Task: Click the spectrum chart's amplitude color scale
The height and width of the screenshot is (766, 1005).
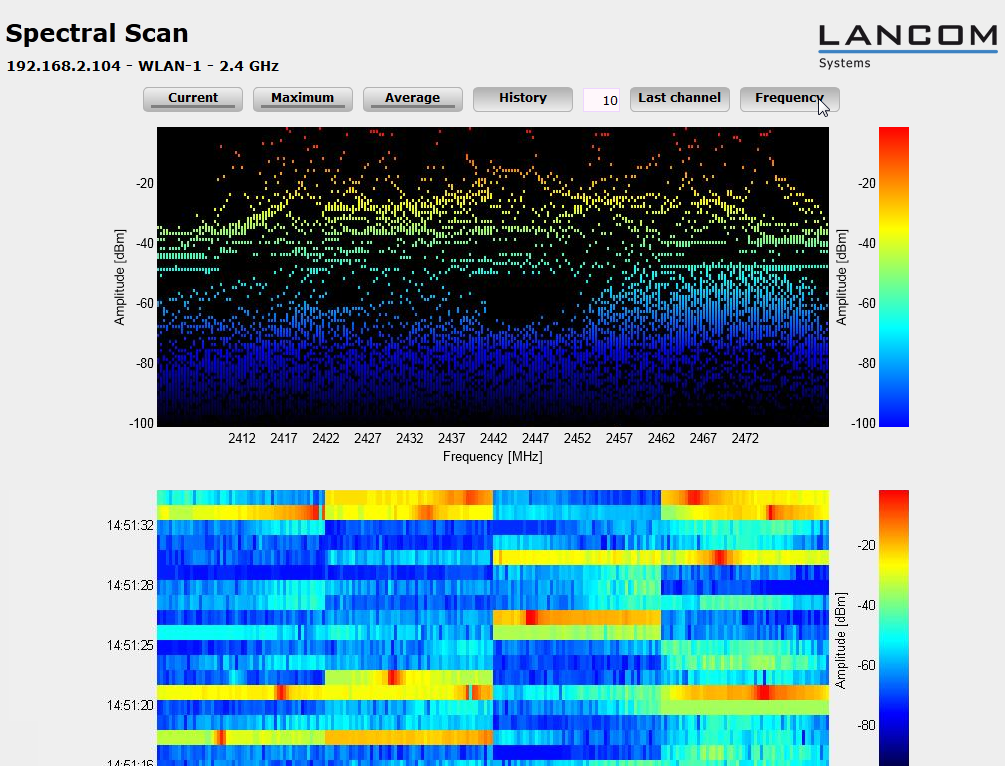Action: click(x=893, y=276)
